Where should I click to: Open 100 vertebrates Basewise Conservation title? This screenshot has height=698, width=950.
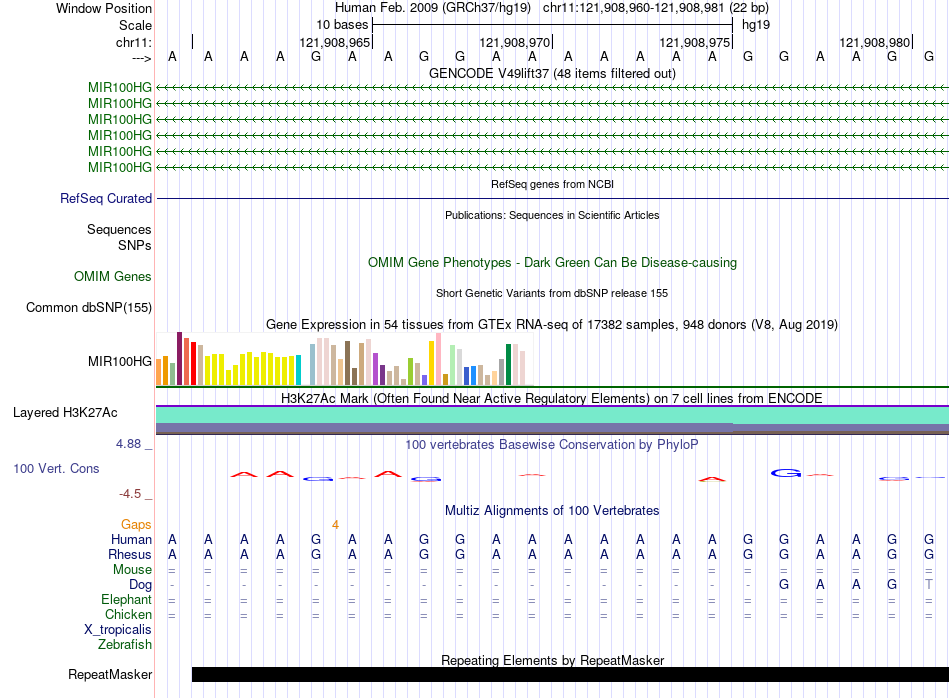[552, 444]
